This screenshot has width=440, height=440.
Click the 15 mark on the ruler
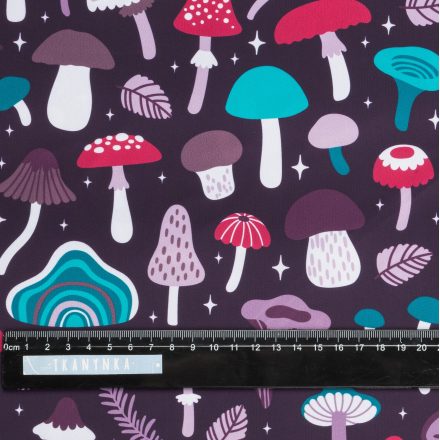[x=318, y=347]
